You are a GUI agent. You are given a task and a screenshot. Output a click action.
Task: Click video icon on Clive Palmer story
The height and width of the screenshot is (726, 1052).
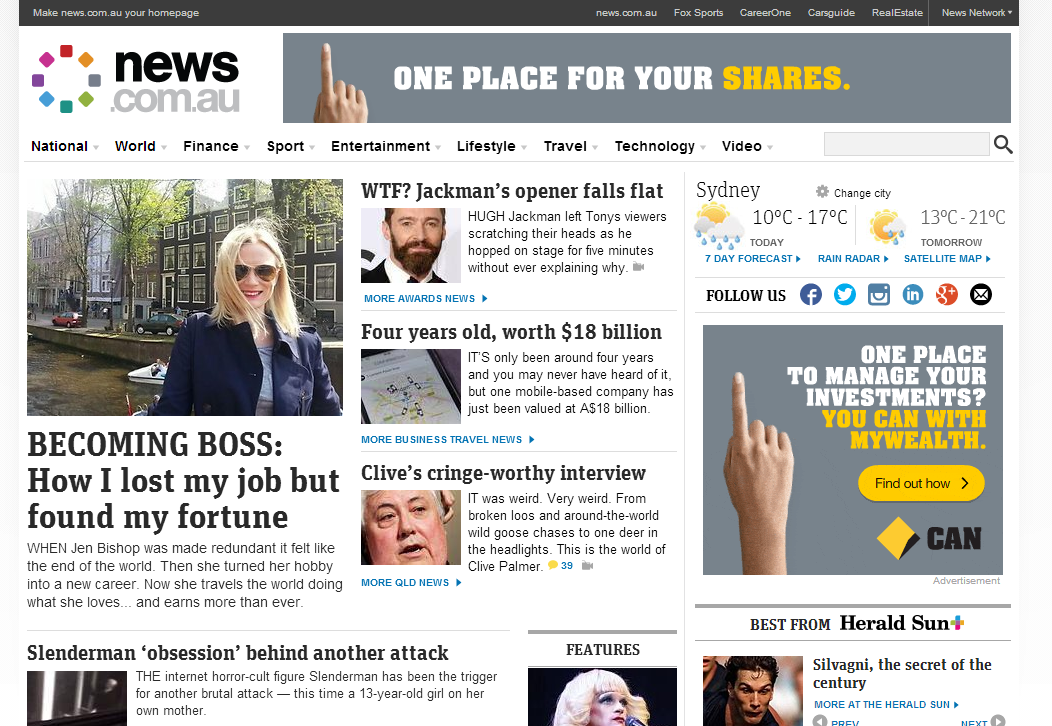588,566
